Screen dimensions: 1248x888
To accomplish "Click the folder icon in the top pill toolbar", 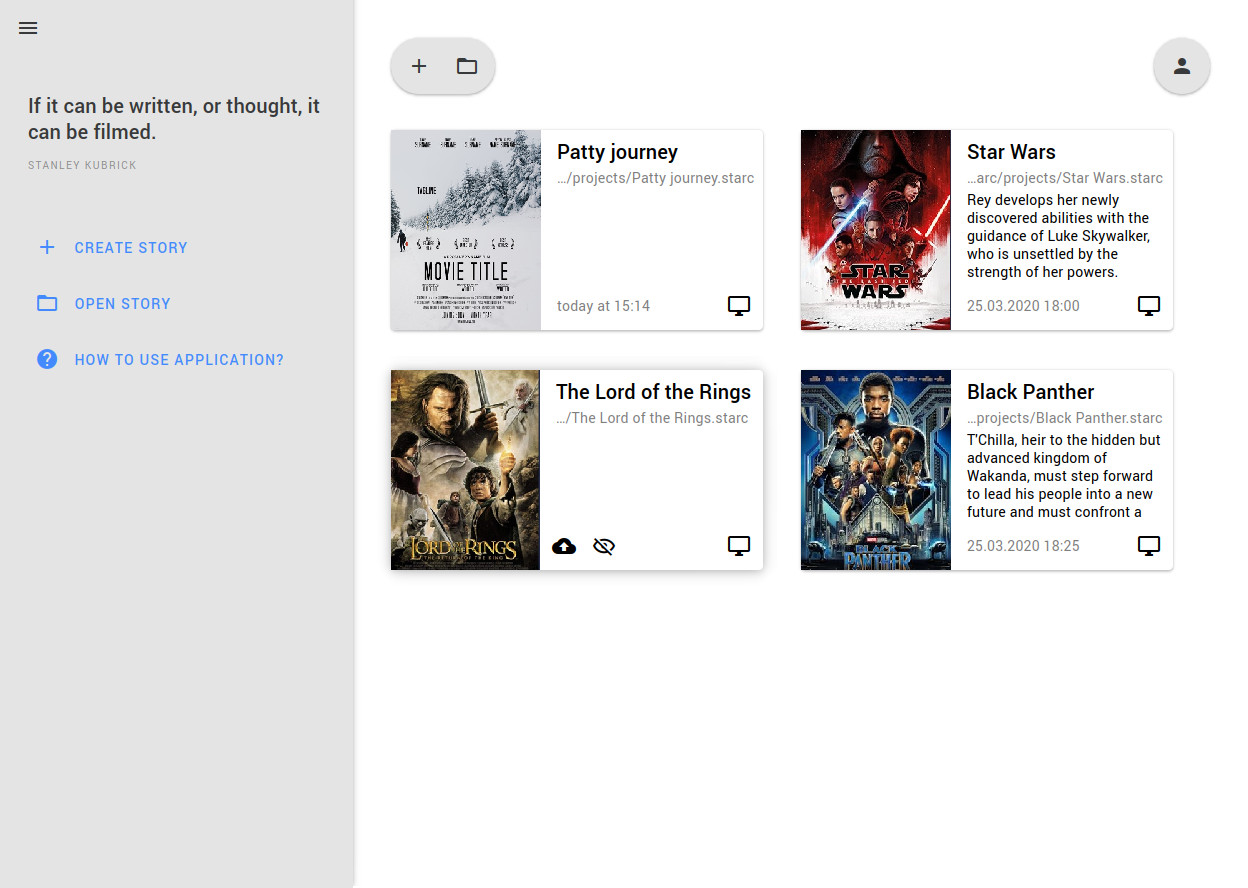I will pos(466,65).
